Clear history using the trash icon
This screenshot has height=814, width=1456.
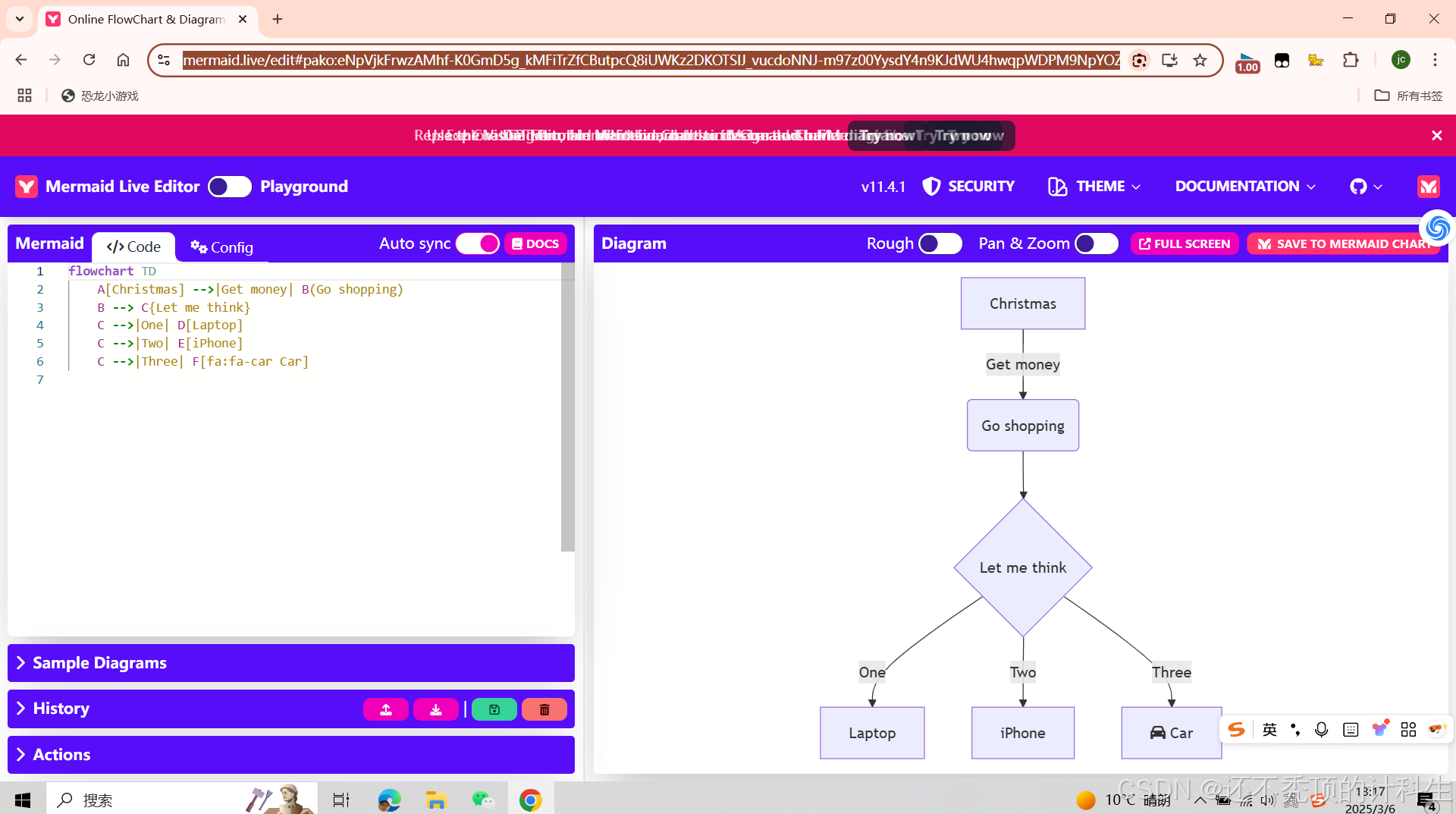544,709
